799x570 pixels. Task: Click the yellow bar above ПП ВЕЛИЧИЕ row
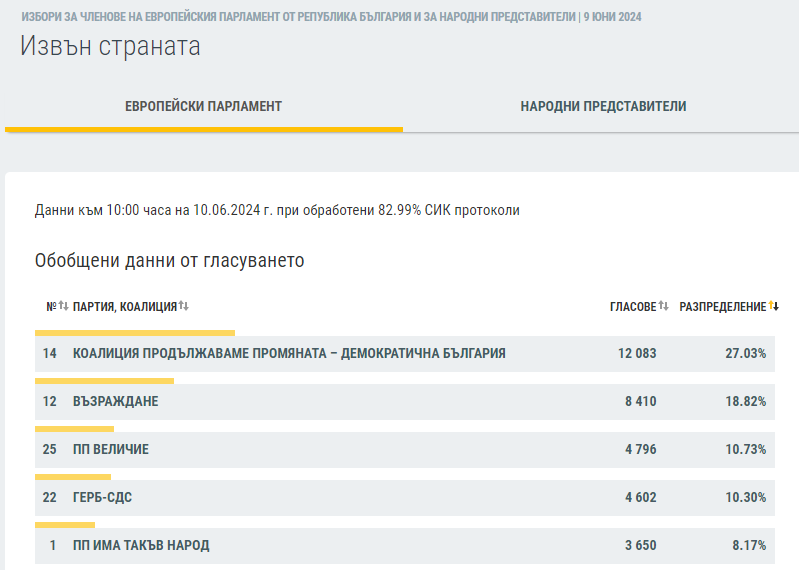point(74,429)
